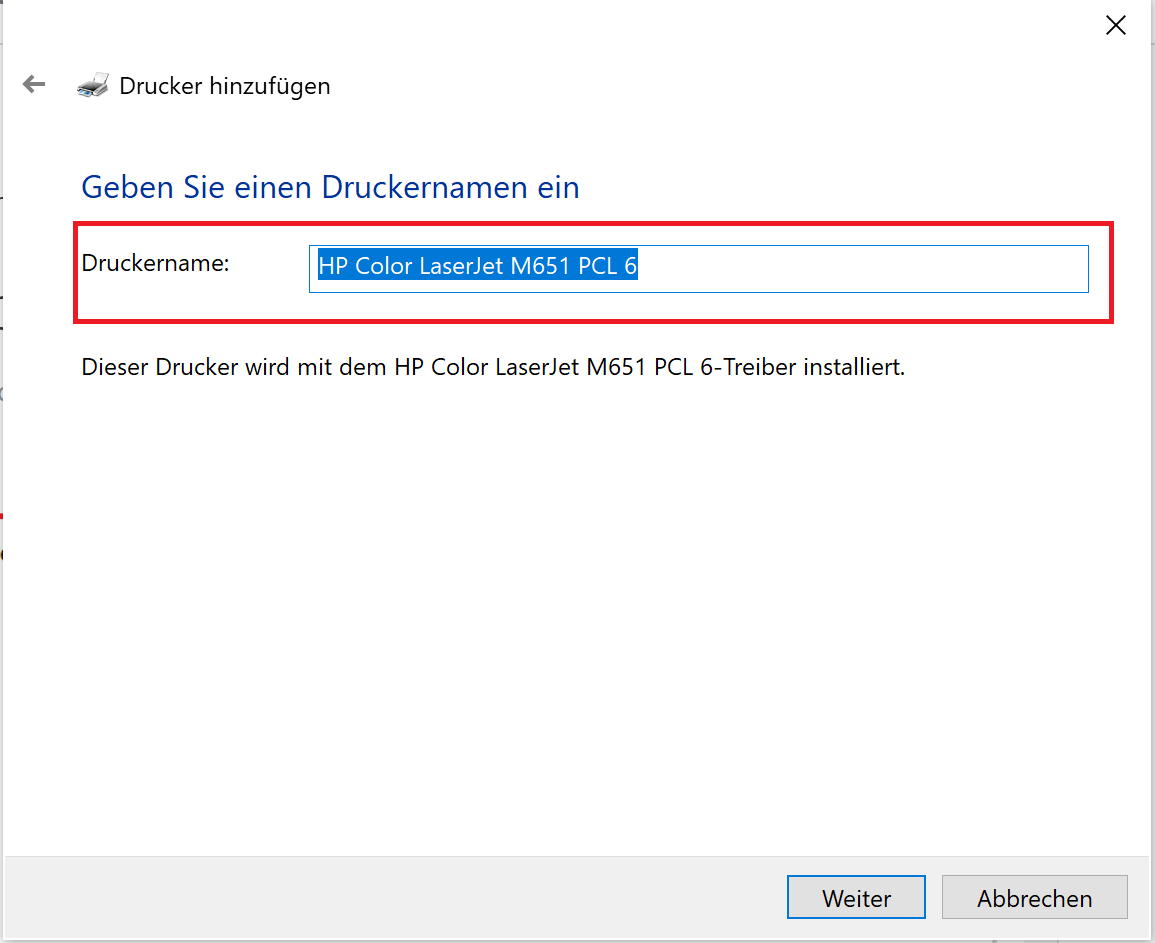1155x943 pixels.
Task: Click the PCL 6-Treiber installation note
Action: pyautogui.click(x=493, y=367)
